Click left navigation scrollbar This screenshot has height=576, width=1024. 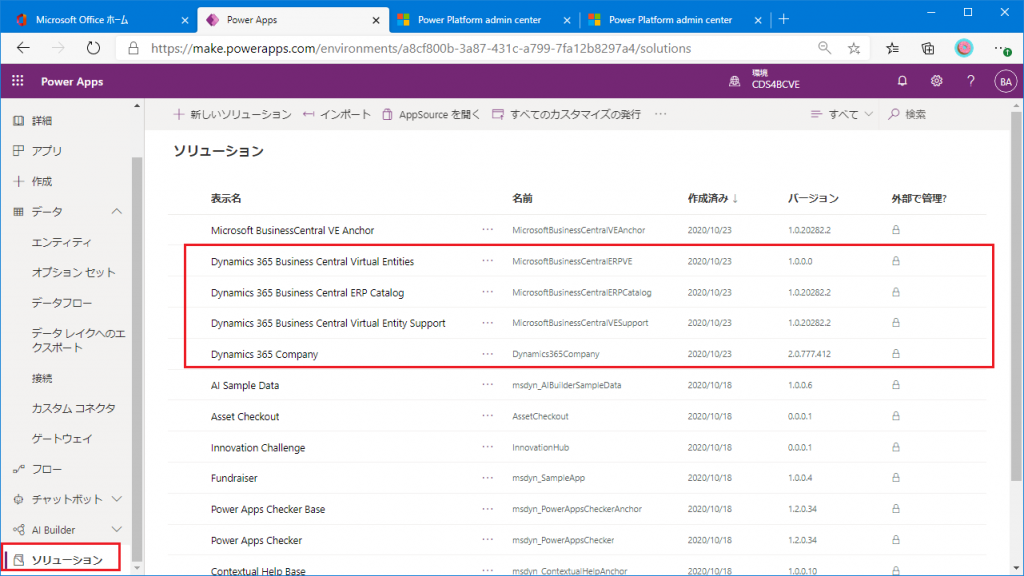(x=136, y=358)
